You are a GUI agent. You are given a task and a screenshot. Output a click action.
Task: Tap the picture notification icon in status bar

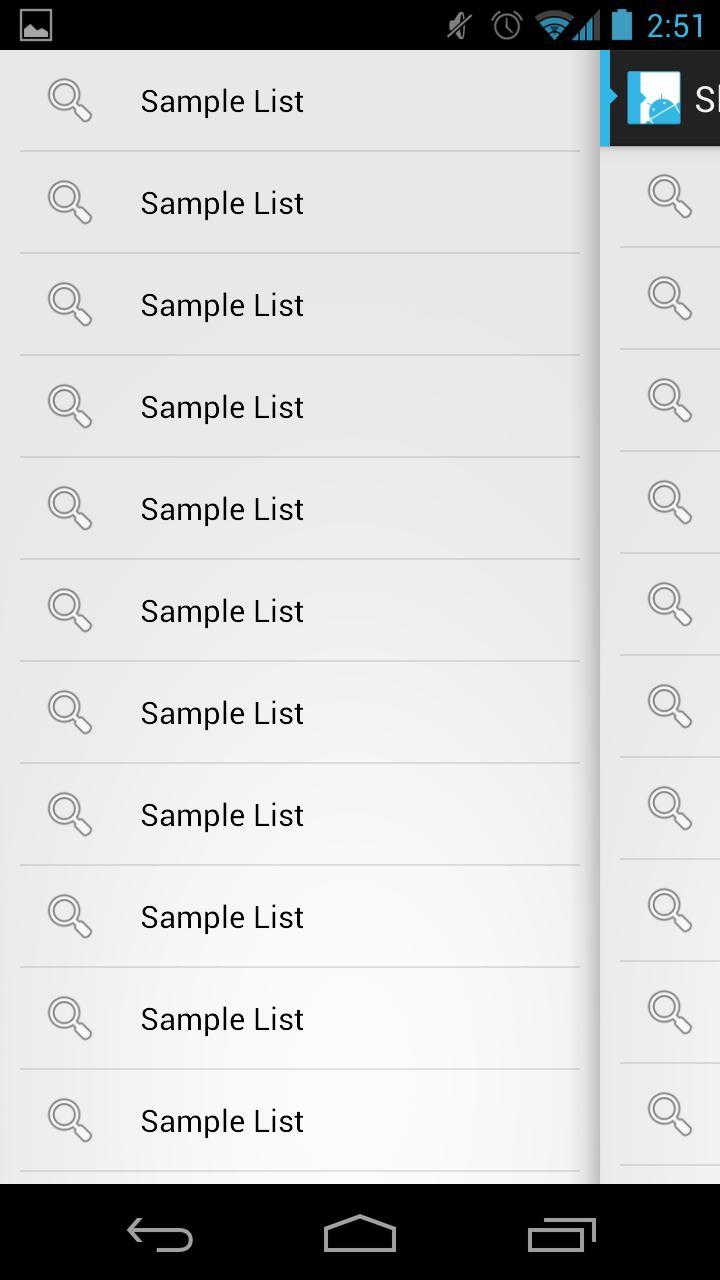(36, 25)
